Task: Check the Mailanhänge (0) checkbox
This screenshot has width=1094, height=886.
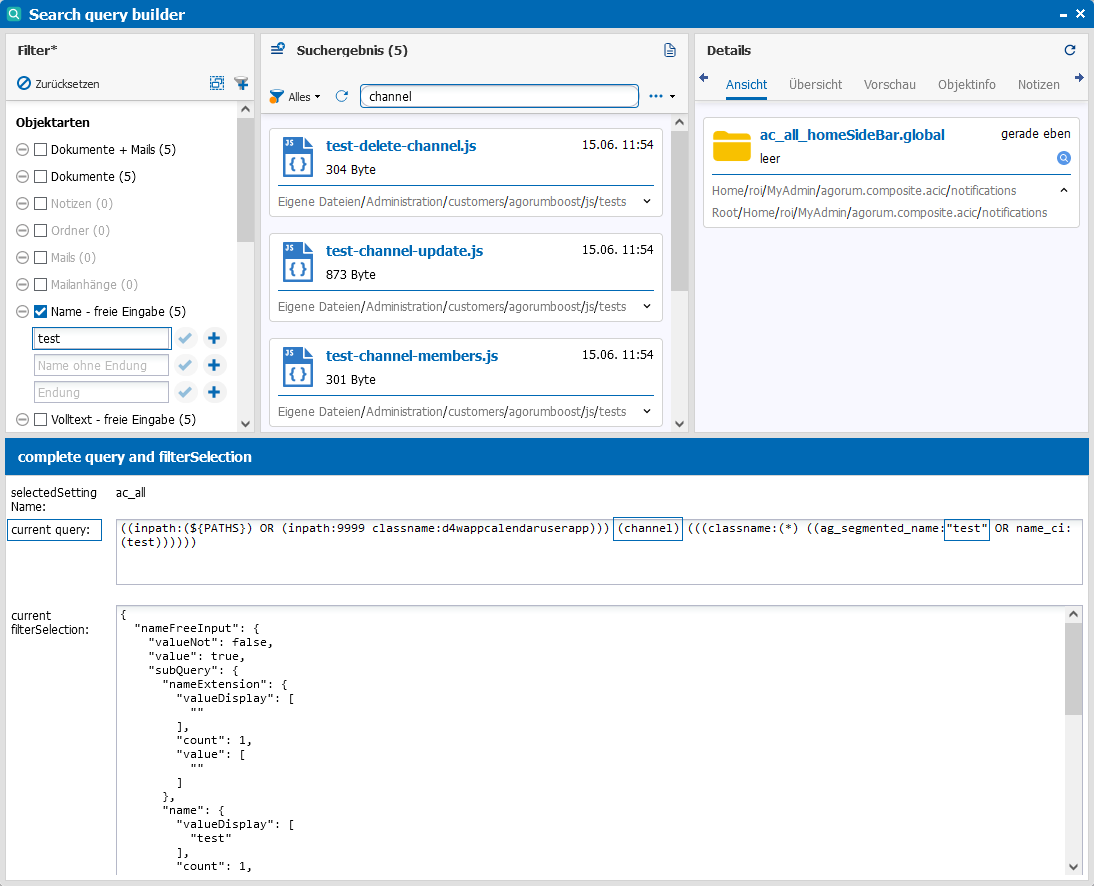Action: [x=40, y=285]
